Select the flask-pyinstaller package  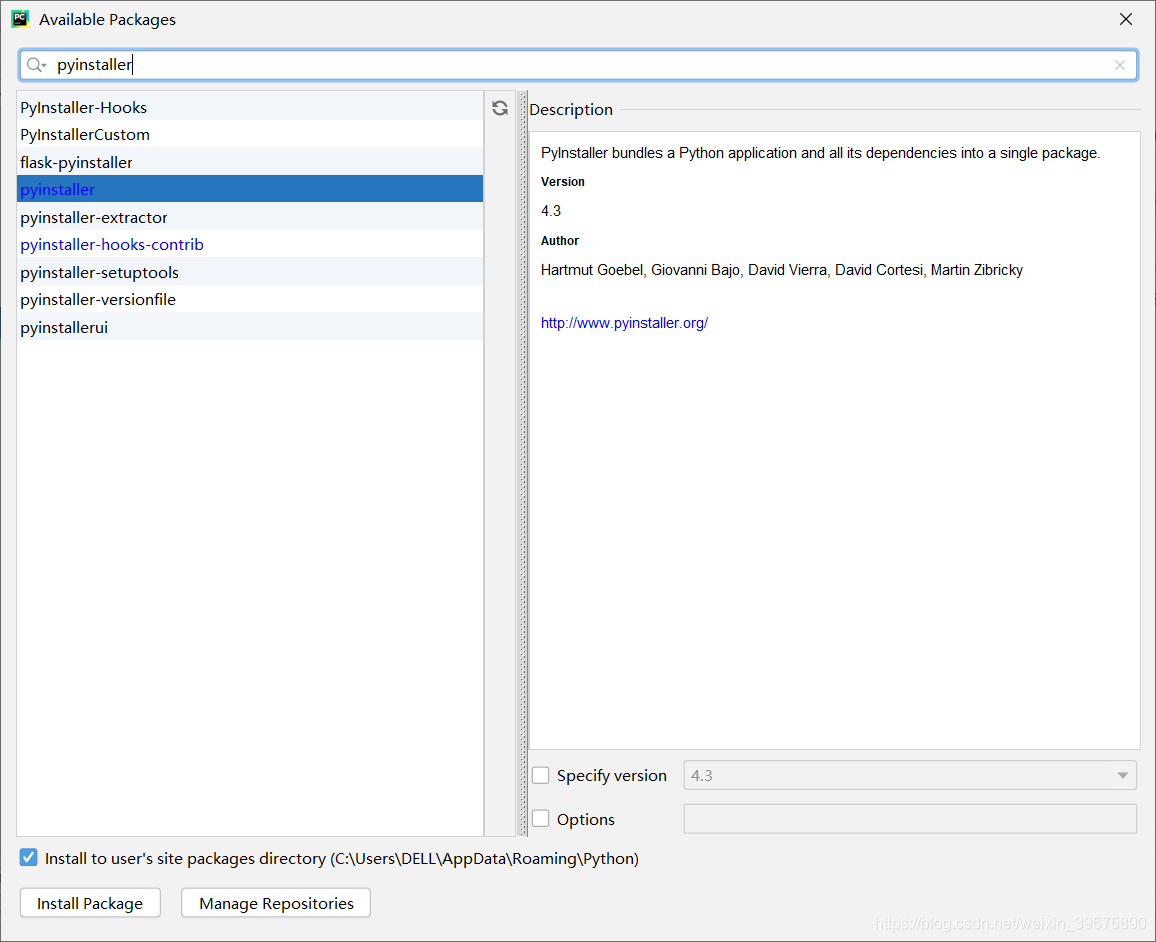[250, 162]
